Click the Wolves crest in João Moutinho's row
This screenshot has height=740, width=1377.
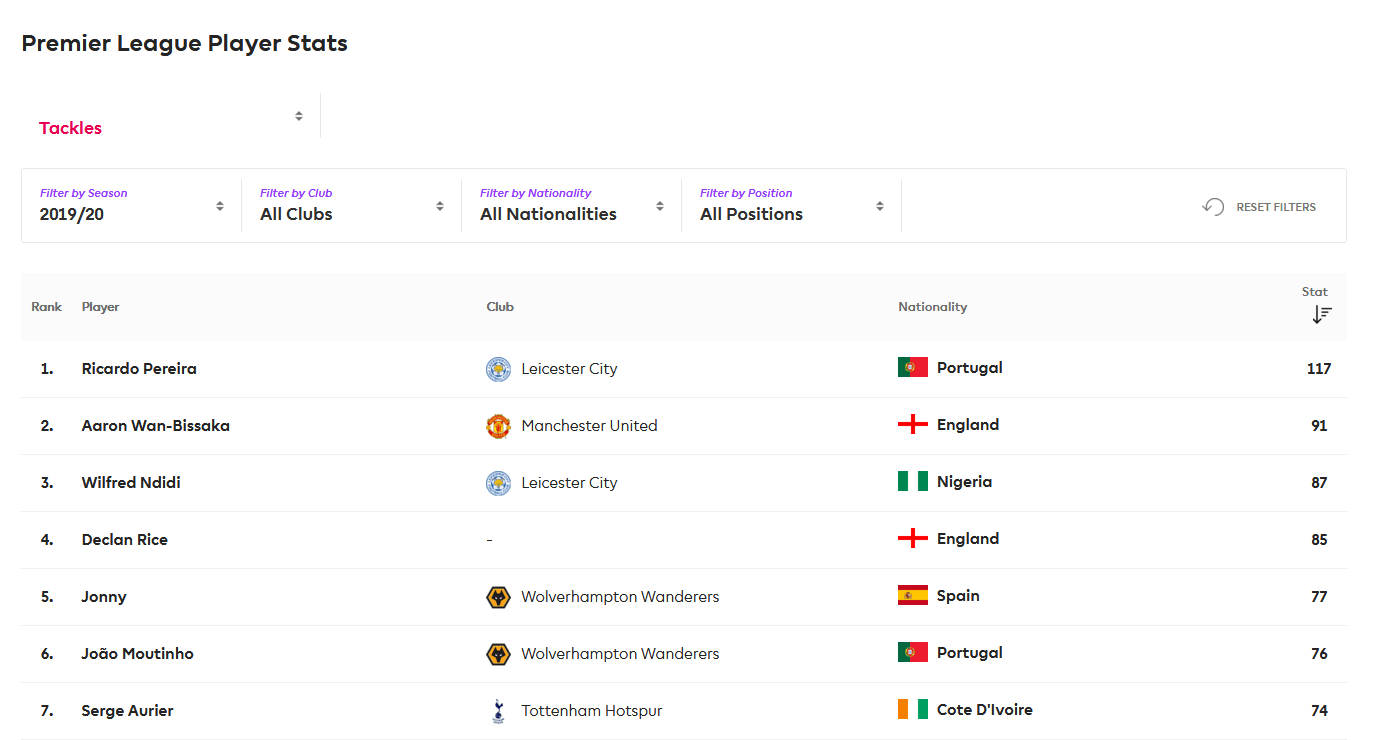(498, 654)
